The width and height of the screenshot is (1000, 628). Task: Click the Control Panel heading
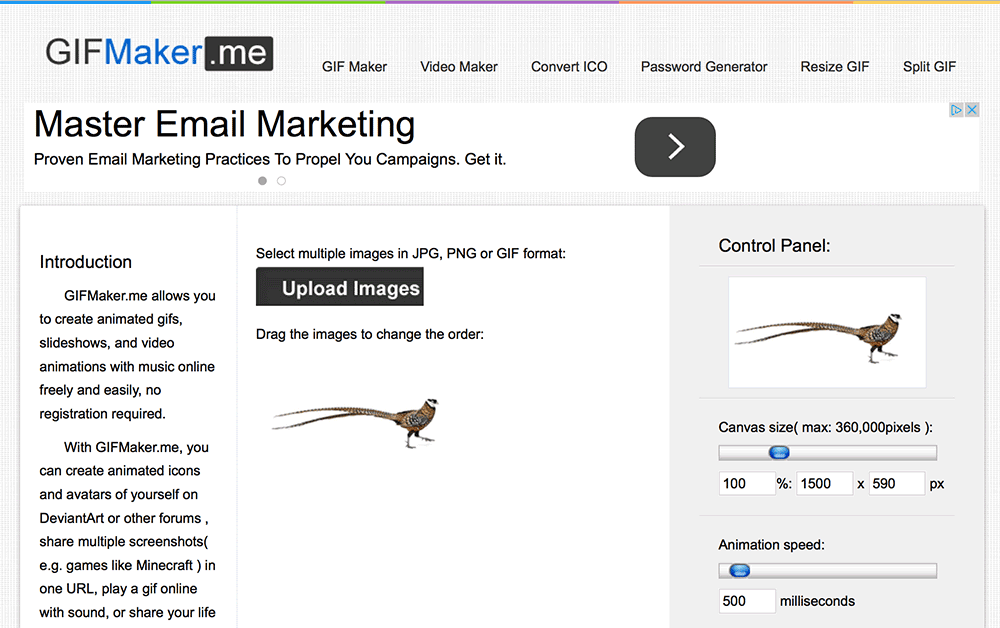[774, 246]
